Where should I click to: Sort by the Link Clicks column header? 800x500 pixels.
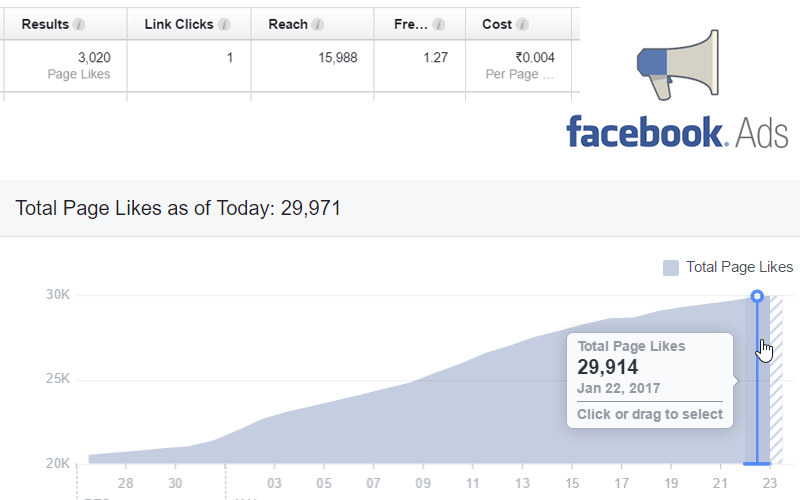(x=179, y=24)
